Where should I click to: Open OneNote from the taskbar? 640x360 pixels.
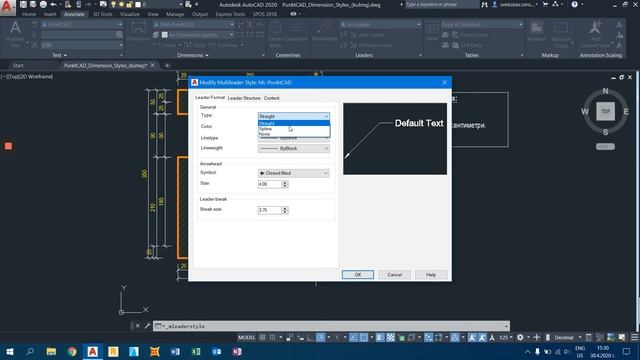click(x=237, y=351)
